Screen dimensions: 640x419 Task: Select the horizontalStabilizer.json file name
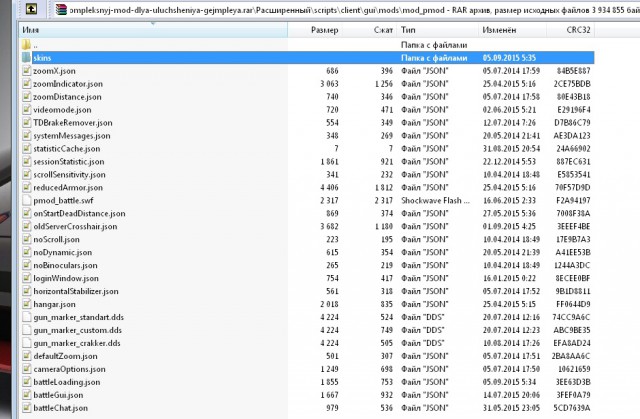[76, 292]
